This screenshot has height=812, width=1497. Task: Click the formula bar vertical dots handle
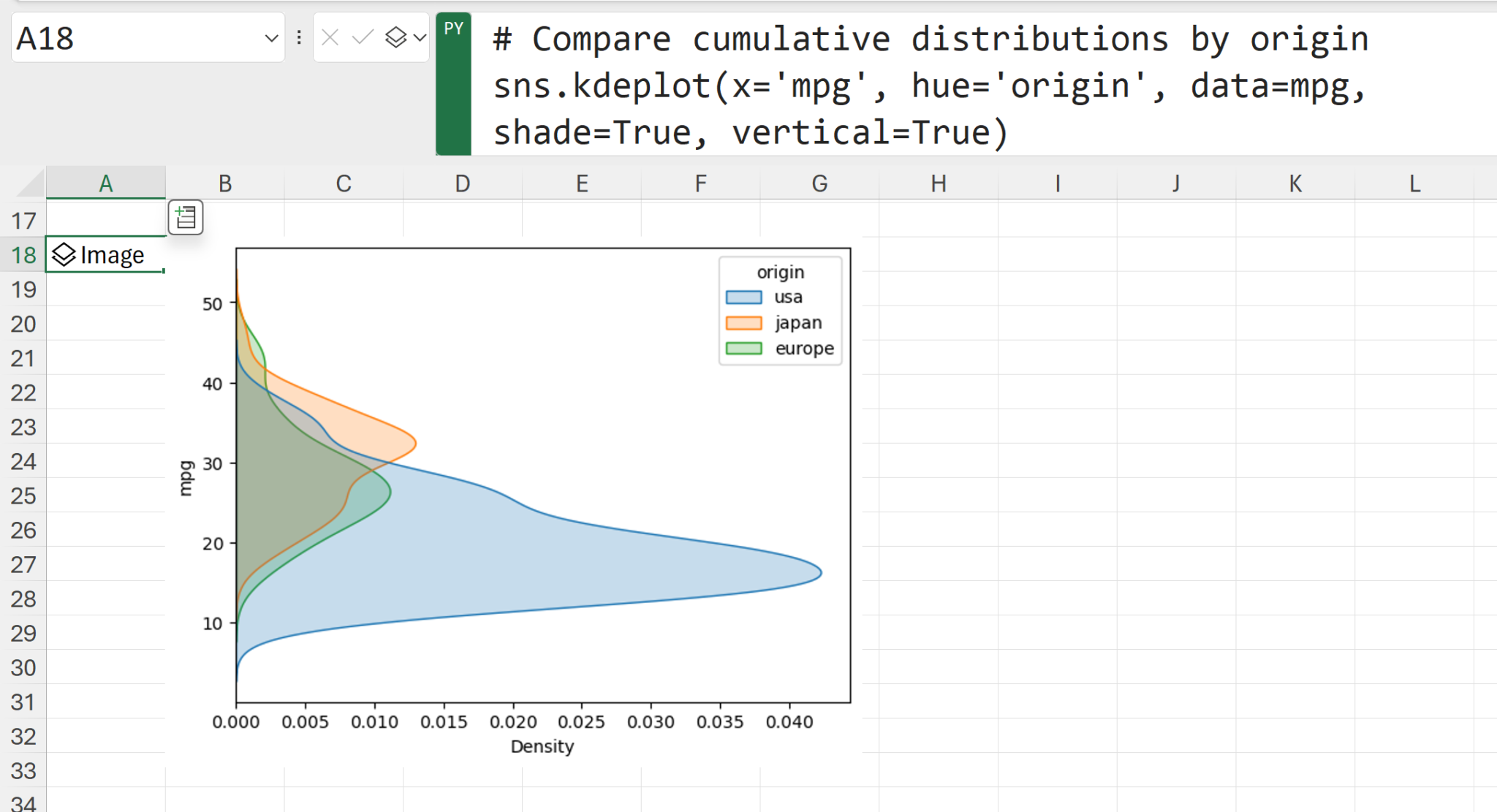[299, 37]
